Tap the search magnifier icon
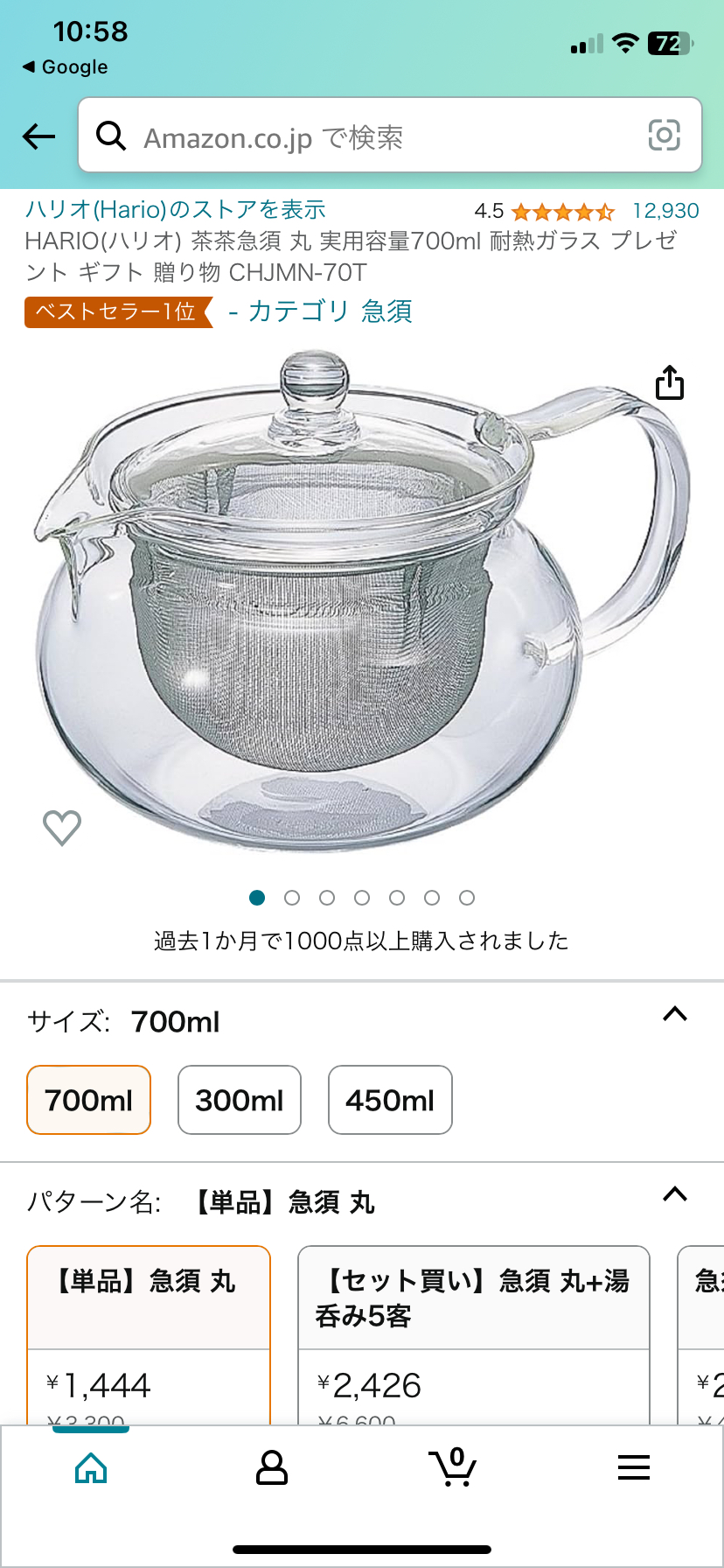The height and width of the screenshot is (1568, 724). click(111, 136)
